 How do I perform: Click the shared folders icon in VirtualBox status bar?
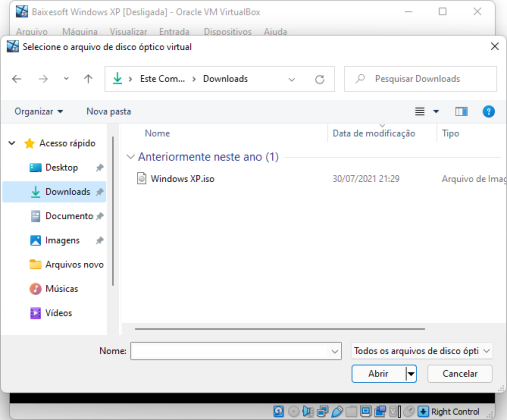[x=351, y=412]
